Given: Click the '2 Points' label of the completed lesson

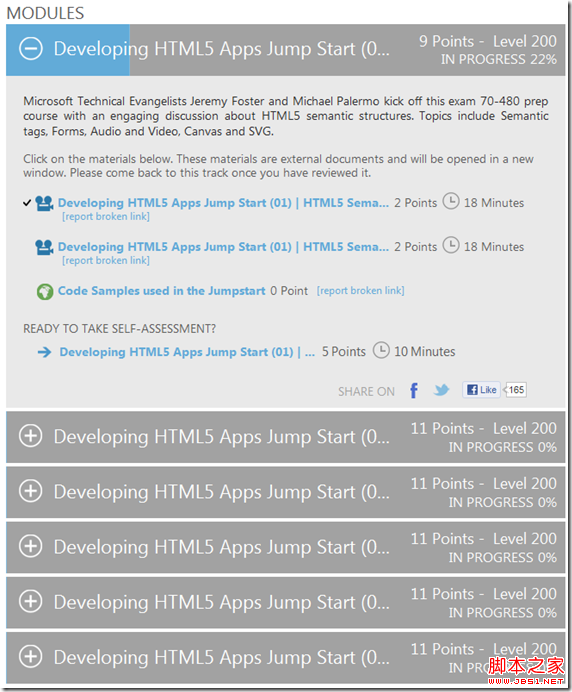Looking at the screenshot, I should (415, 203).
